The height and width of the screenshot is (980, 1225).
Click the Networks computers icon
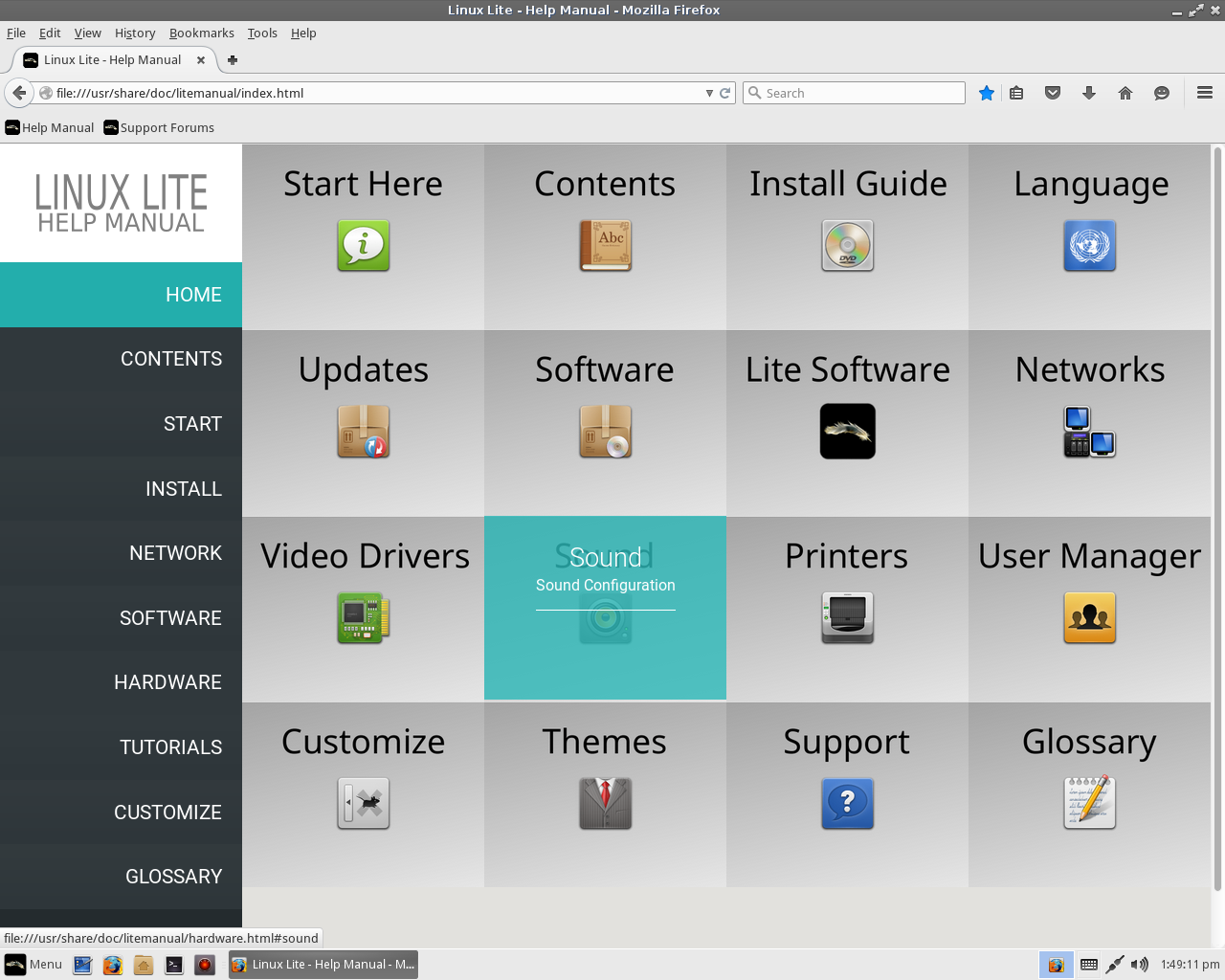pyautogui.click(x=1089, y=432)
